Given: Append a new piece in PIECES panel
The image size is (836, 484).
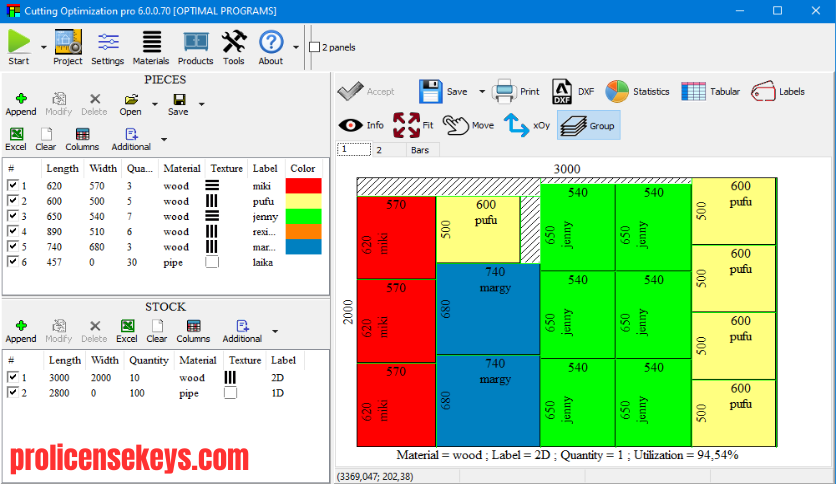Looking at the screenshot, I should click(21, 104).
